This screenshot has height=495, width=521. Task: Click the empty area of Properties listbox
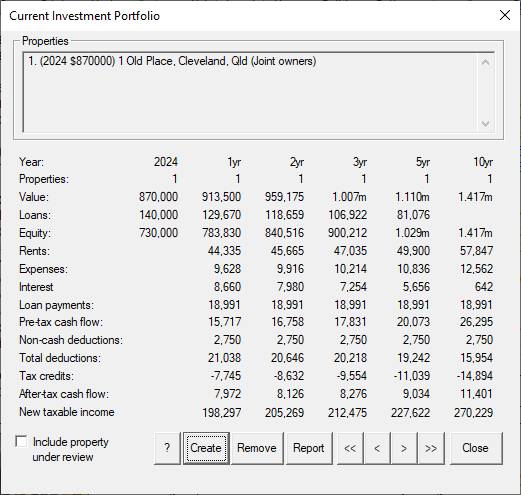coord(250,100)
